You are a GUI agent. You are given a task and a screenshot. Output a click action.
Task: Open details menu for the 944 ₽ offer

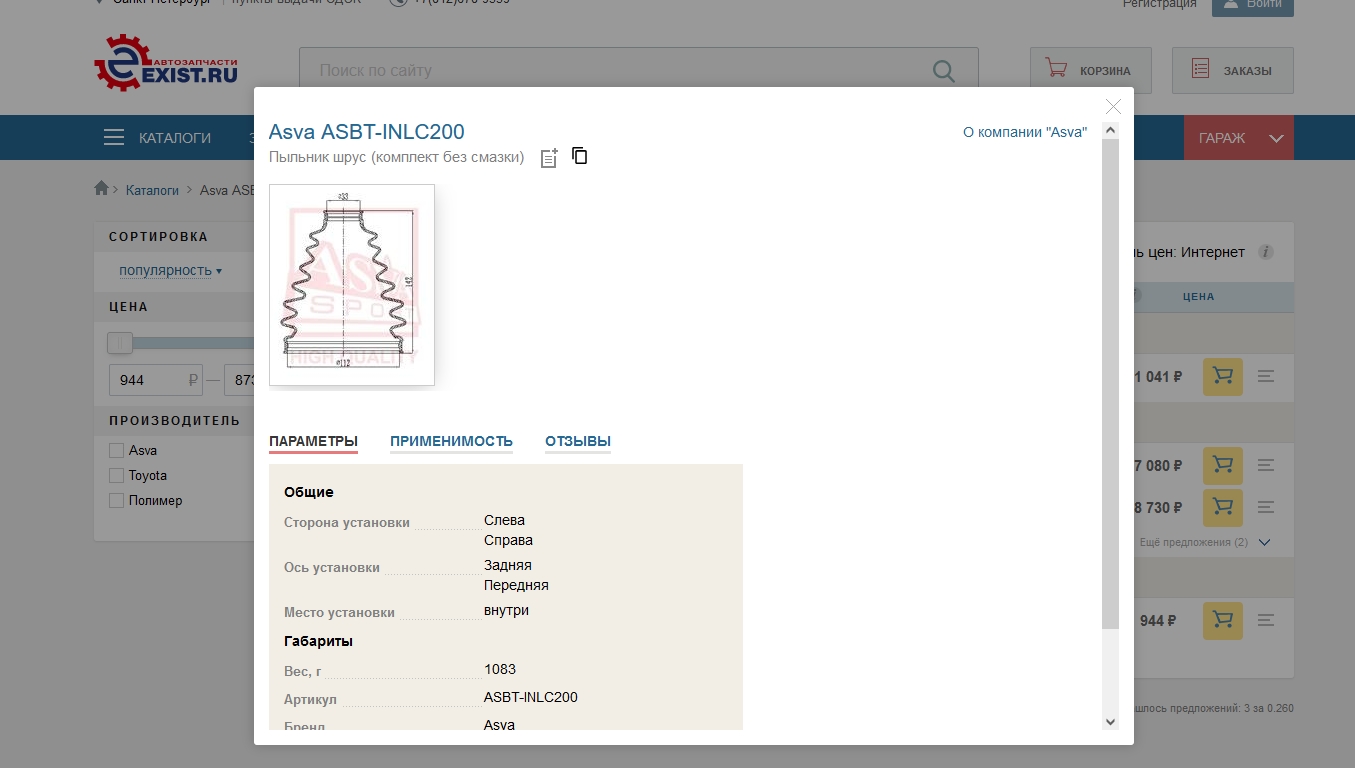(x=1266, y=620)
